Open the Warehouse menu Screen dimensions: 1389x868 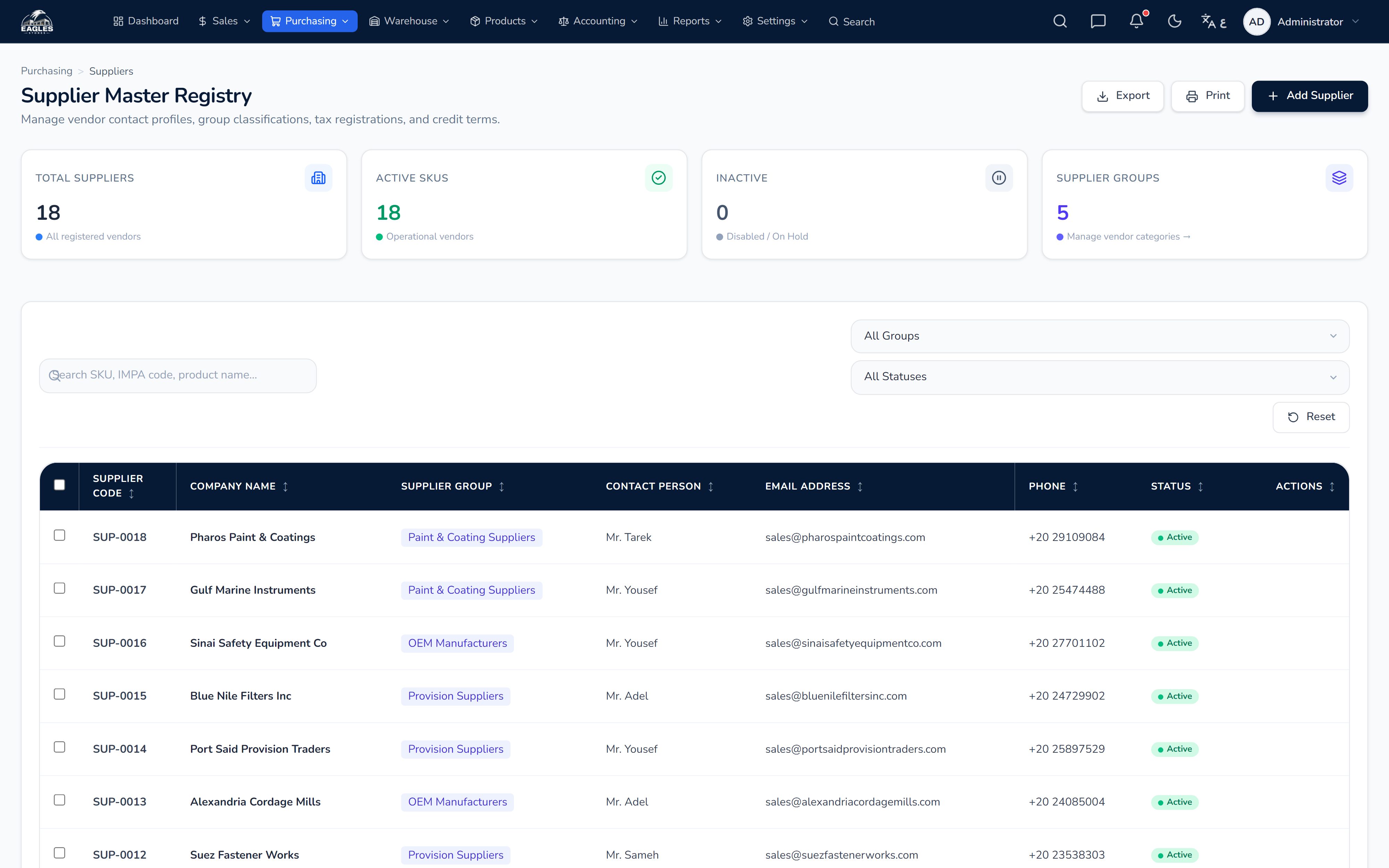[x=409, y=21]
